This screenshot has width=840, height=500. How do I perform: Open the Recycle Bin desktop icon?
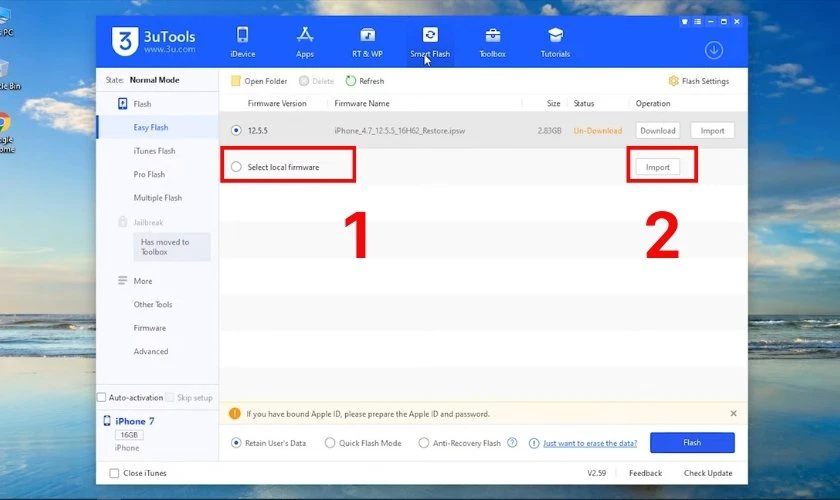[8, 74]
